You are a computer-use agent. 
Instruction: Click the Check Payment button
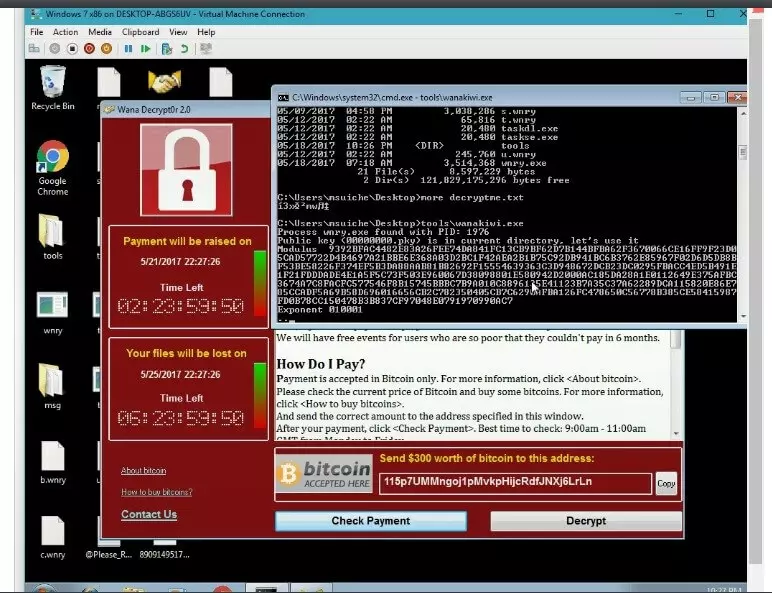(x=370, y=521)
